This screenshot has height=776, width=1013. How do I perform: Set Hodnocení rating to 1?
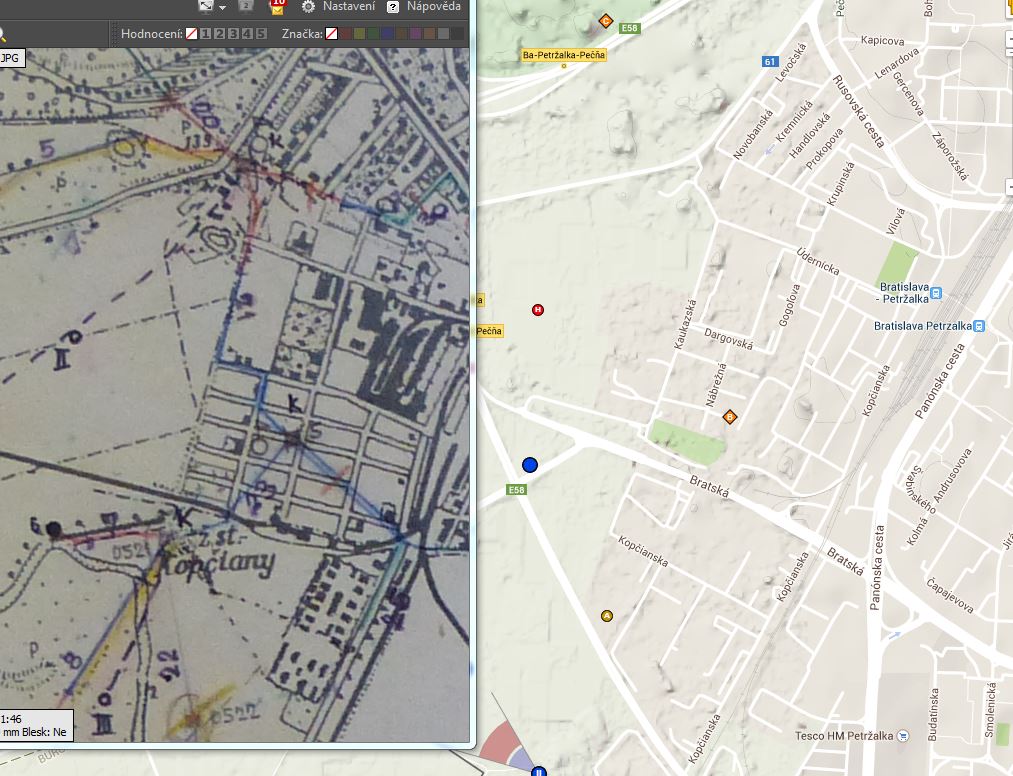(205, 34)
